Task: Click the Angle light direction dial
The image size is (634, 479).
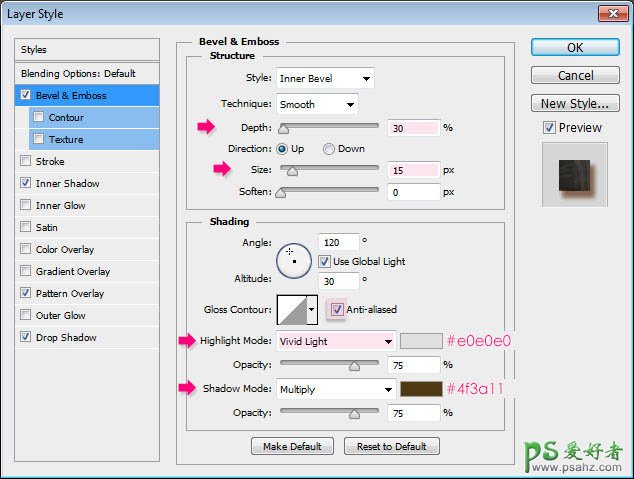Action: coord(294,261)
